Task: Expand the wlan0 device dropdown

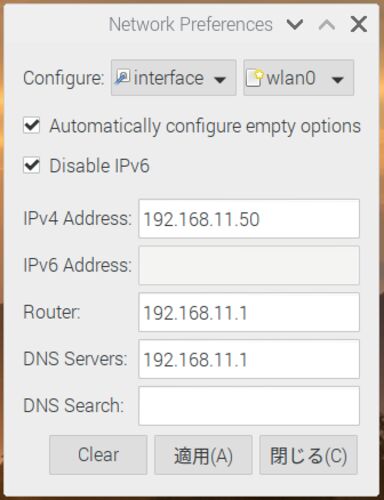Action: tap(298, 78)
